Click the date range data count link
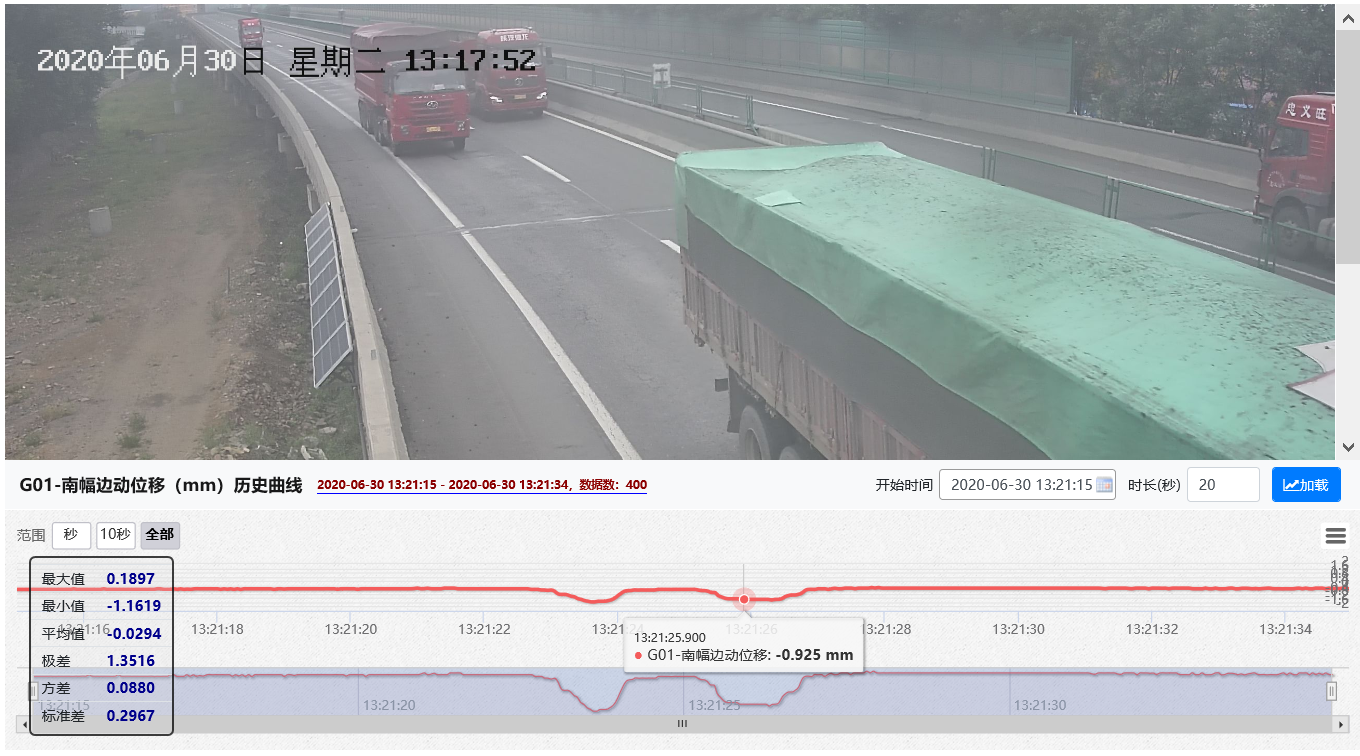Image resolution: width=1360 pixels, height=756 pixels. point(482,485)
